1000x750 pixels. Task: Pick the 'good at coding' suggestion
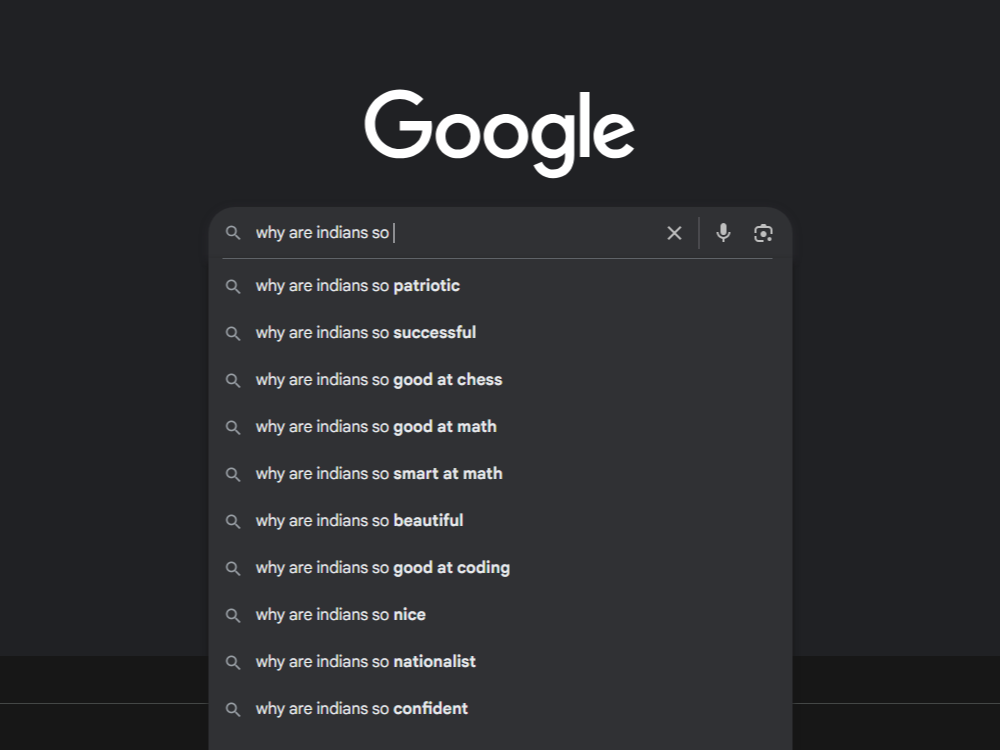click(383, 568)
